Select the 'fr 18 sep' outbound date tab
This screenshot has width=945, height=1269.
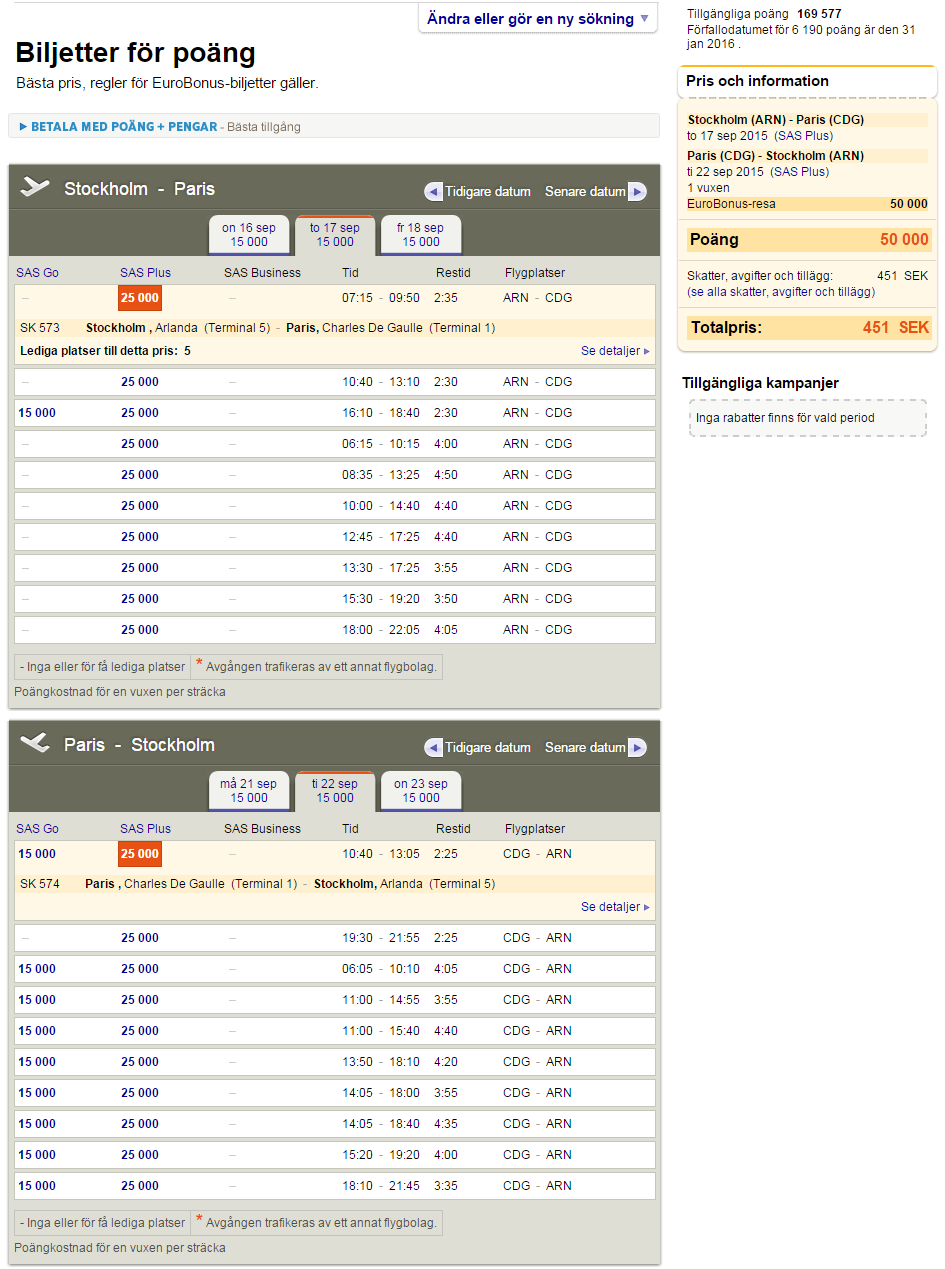coord(421,235)
